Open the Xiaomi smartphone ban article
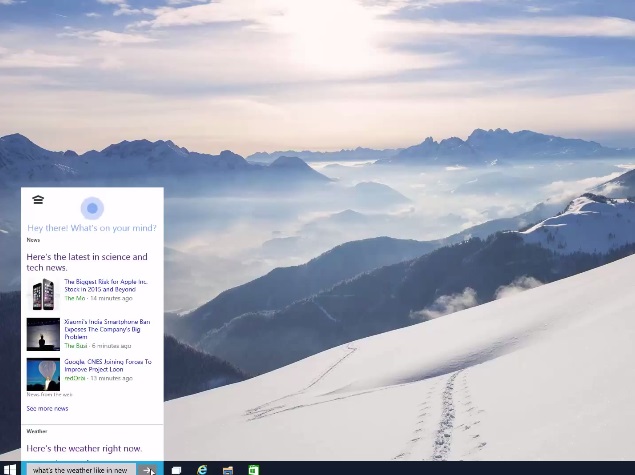 [107, 329]
